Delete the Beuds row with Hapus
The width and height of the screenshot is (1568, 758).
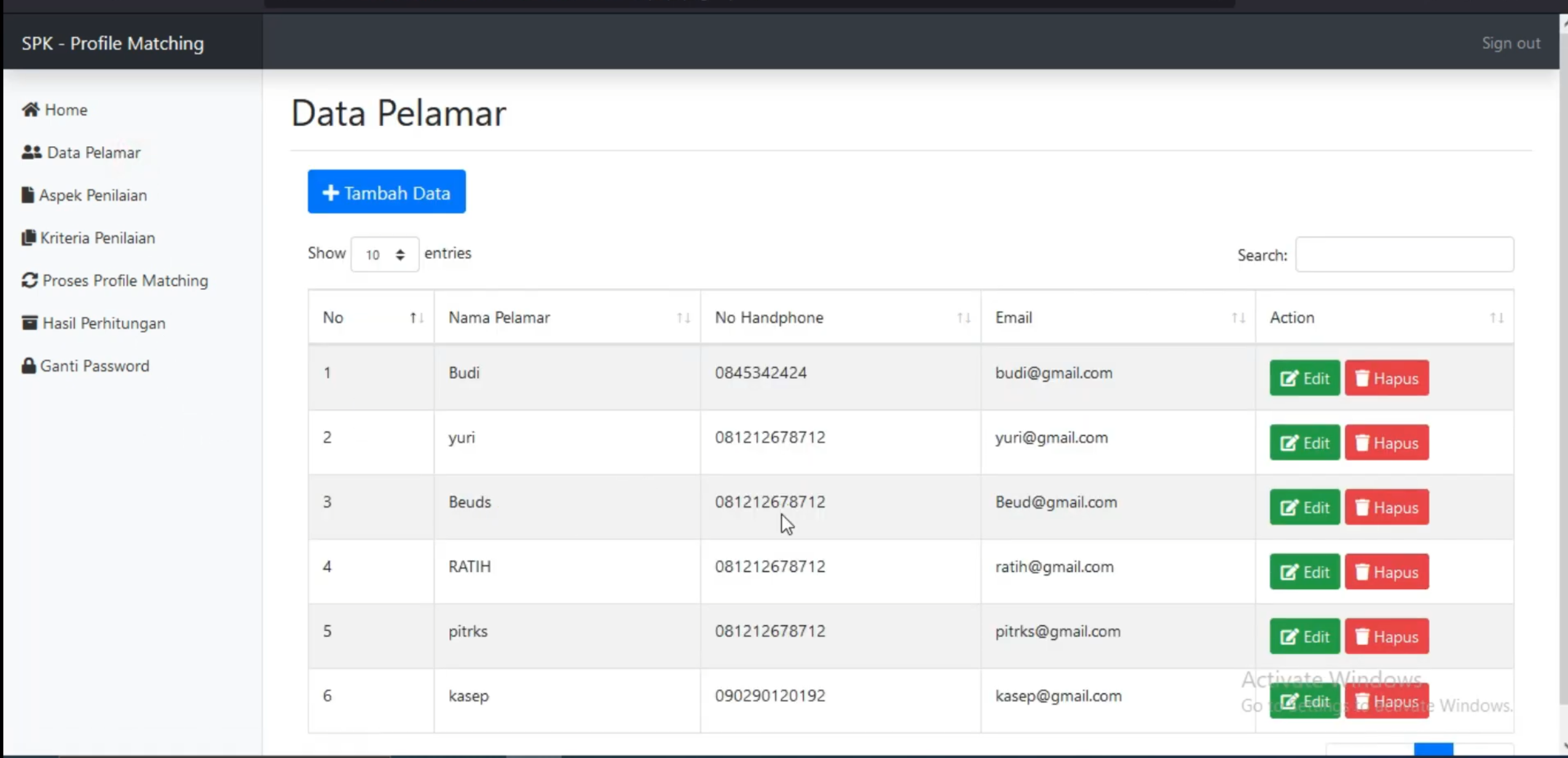[x=1387, y=507]
